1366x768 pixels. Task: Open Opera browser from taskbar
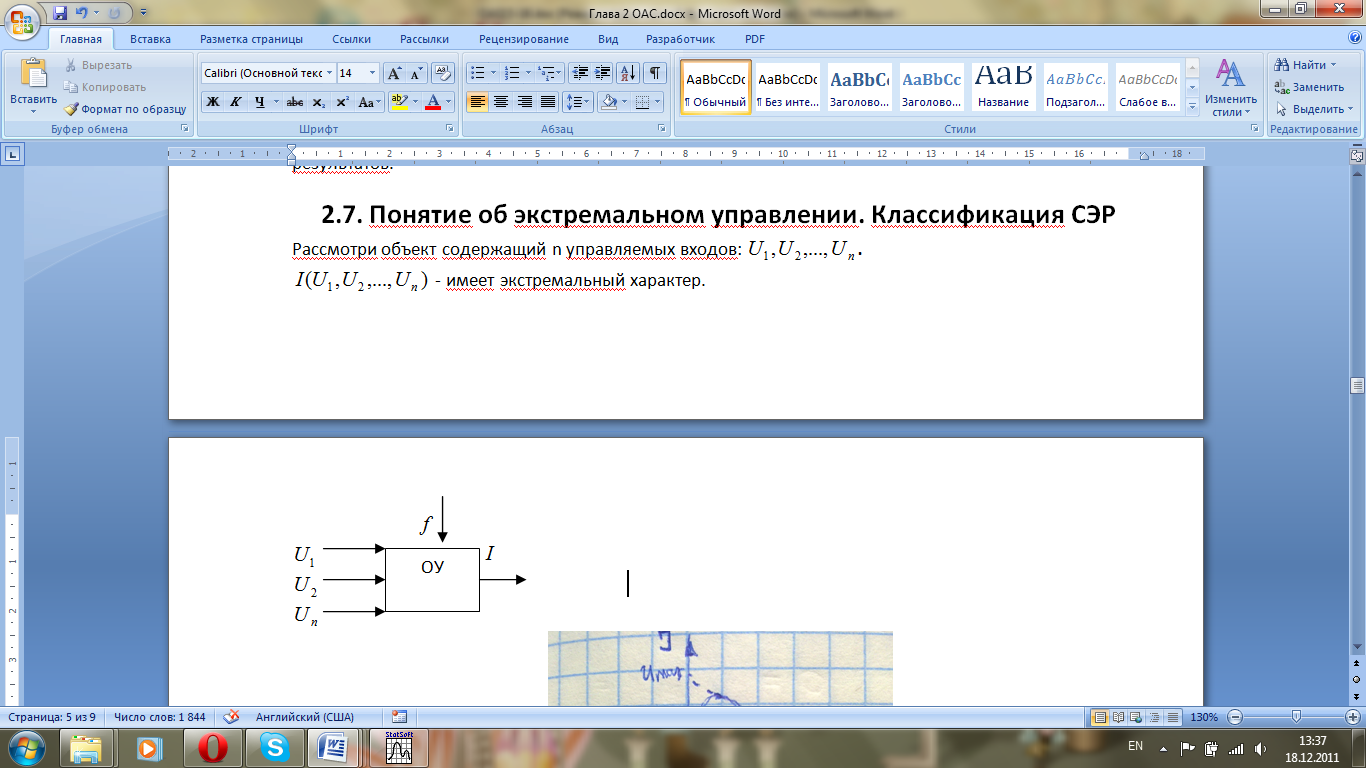213,747
